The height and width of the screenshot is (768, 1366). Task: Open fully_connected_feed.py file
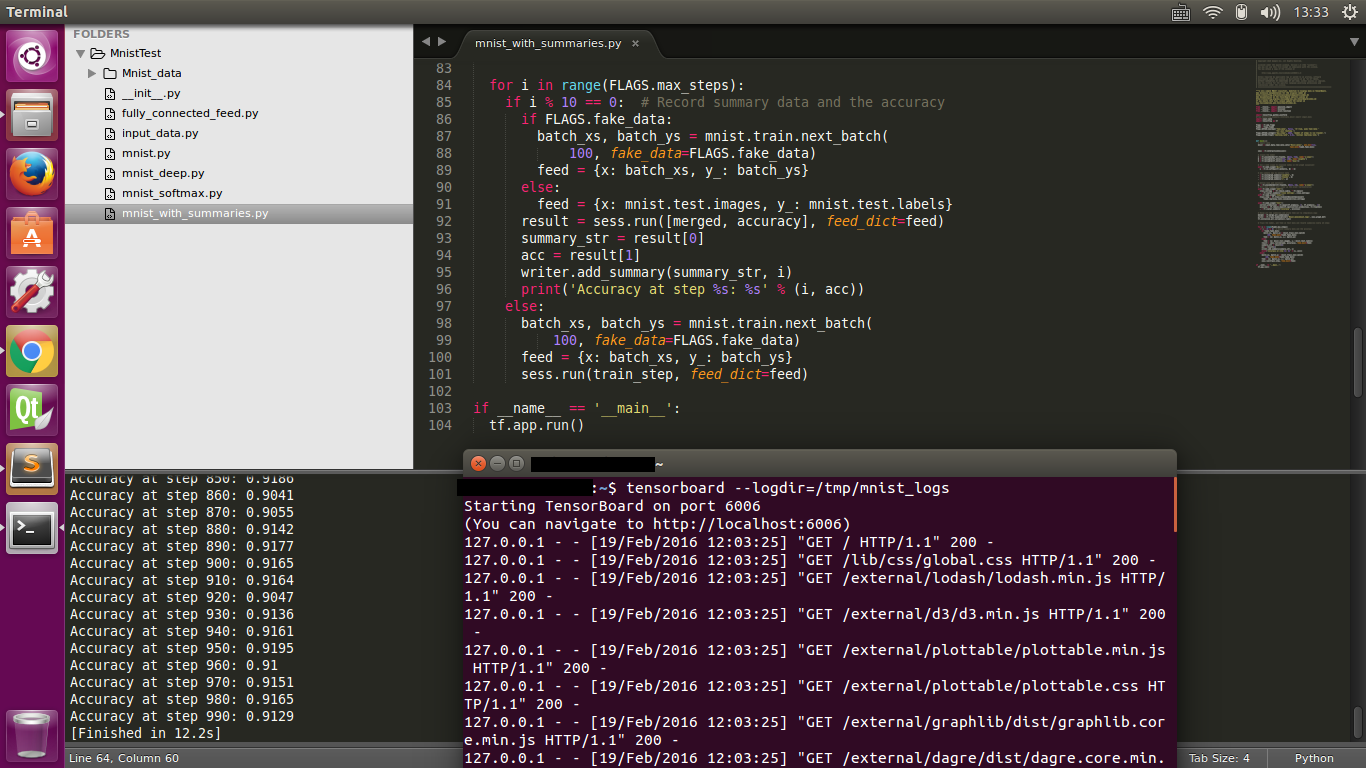[189, 113]
